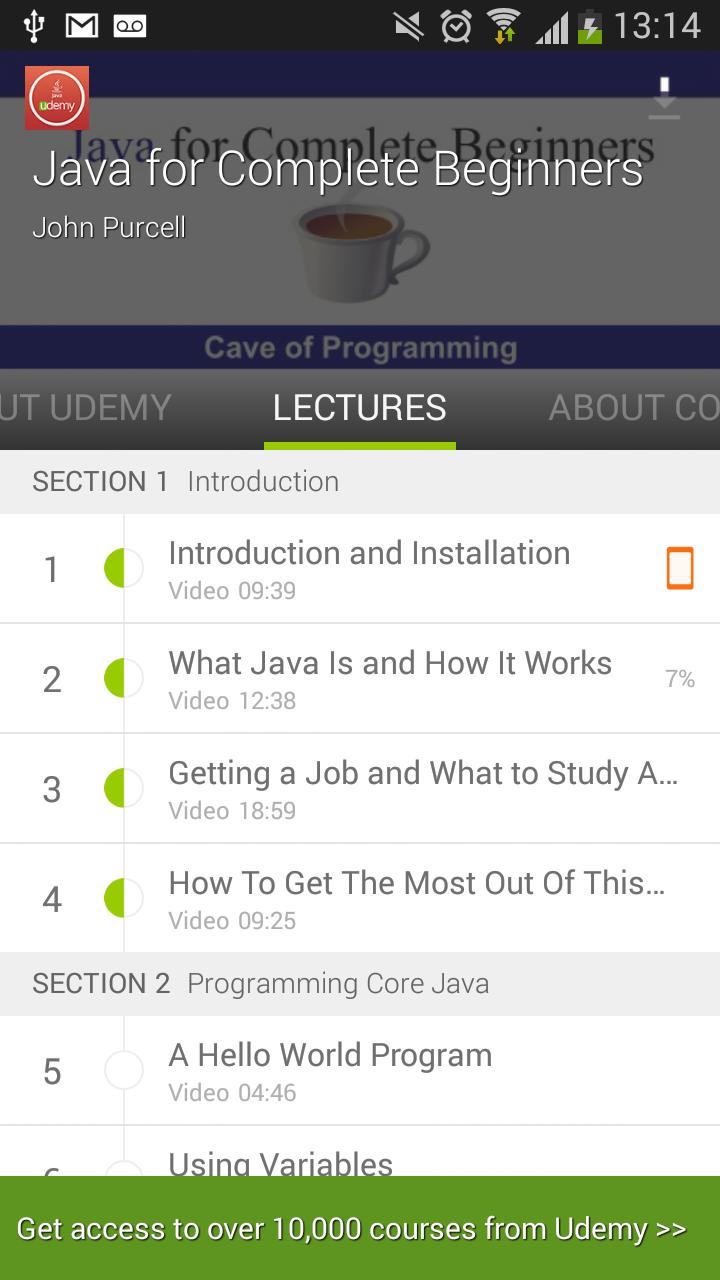This screenshot has width=720, height=1280.
Task: Toggle progress circle for Introduction and Installation
Action: (x=123, y=569)
